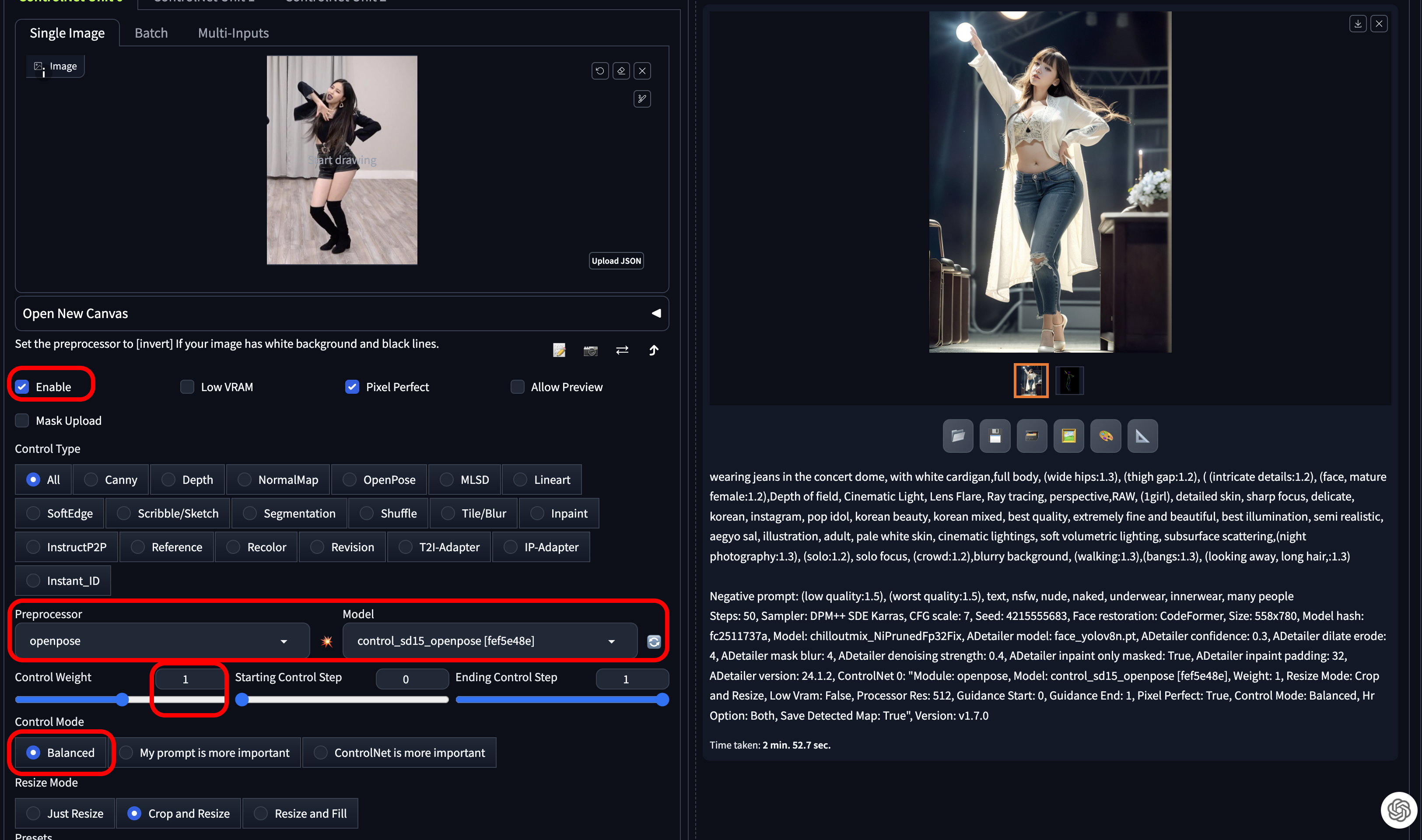Refresh the ControlNet model list
Viewport: 1422px width, 840px height.
[654, 641]
